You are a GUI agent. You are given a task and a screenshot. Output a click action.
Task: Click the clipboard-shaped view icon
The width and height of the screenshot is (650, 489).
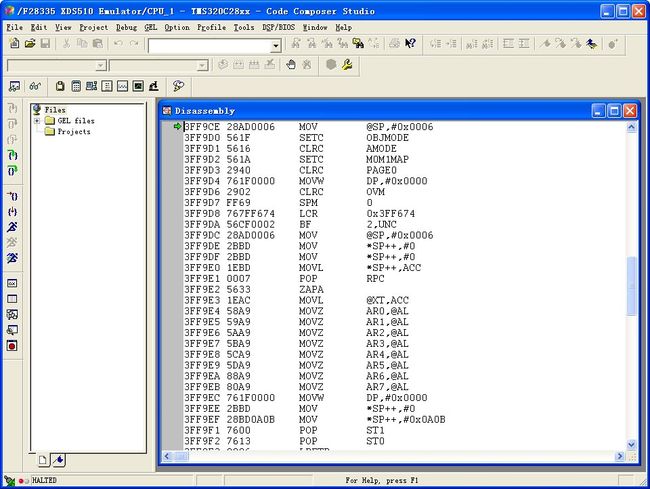click(60, 86)
